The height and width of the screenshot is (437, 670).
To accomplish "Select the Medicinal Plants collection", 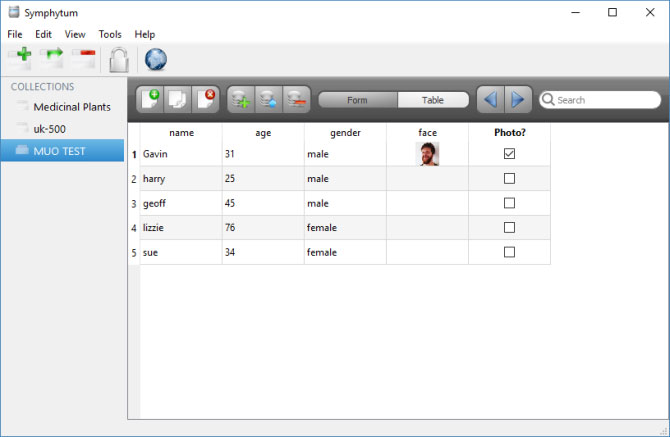I will pos(71,106).
